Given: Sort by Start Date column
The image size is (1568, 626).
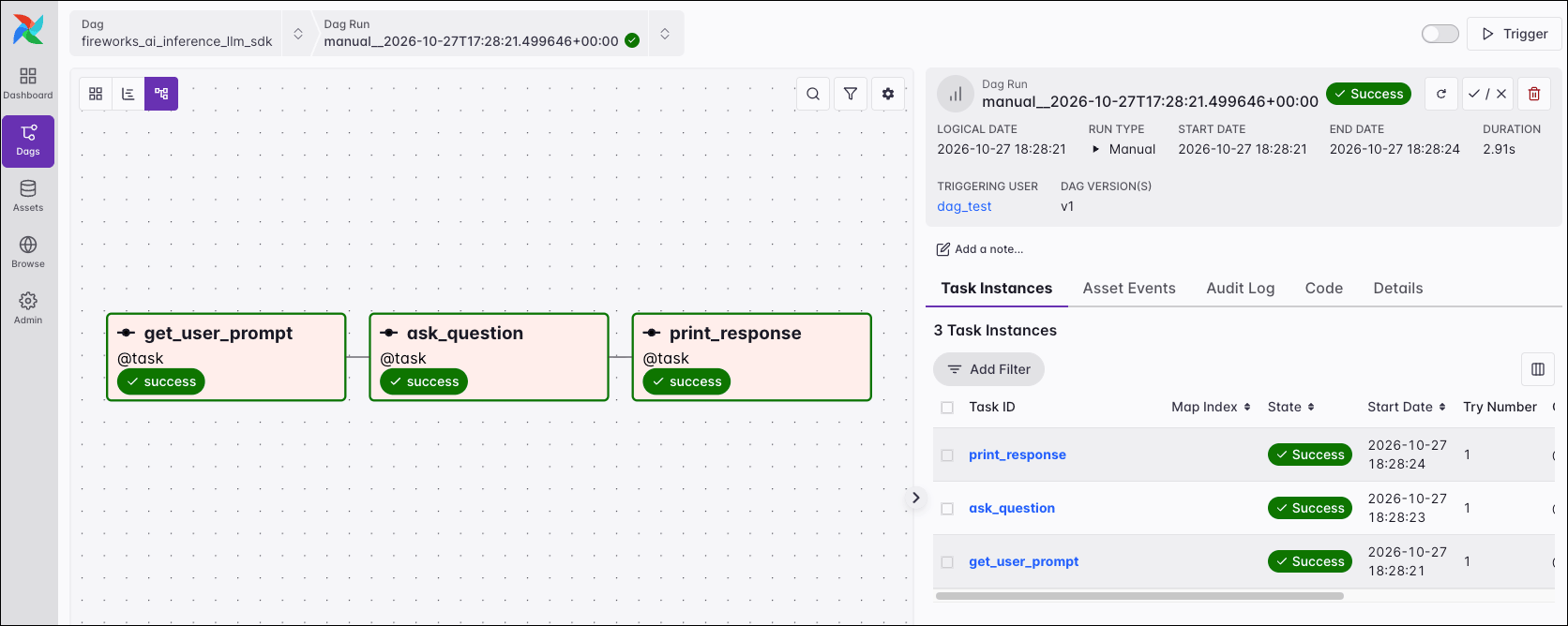Looking at the screenshot, I should pos(1407,407).
